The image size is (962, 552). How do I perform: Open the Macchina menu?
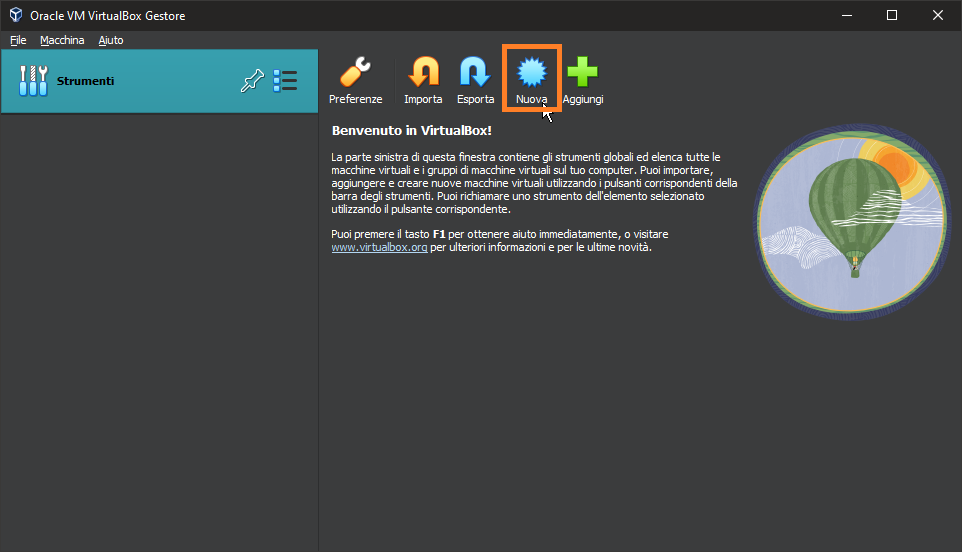click(62, 40)
